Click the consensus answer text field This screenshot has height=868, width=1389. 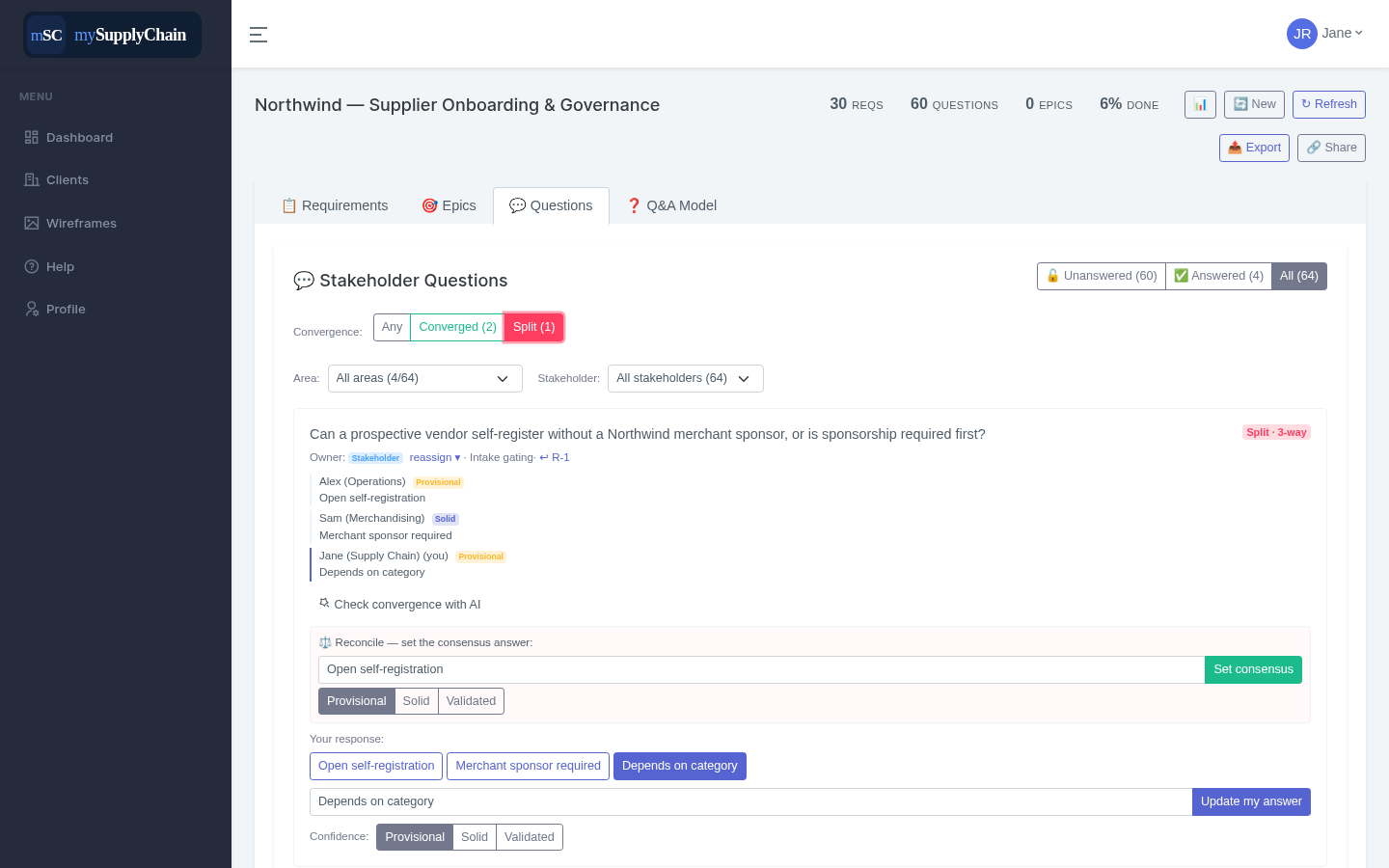pyautogui.click(x=762, y=669)
